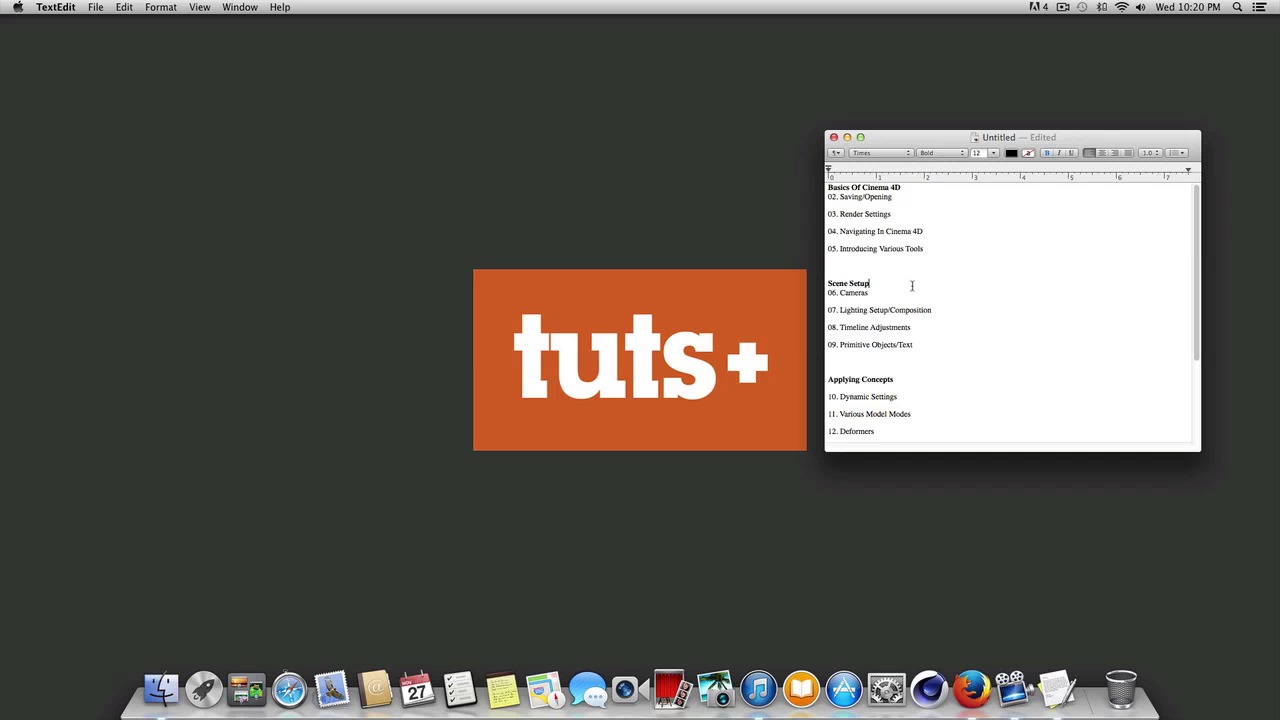Open Mail stamp icon in dock

[x=331, y=689]
